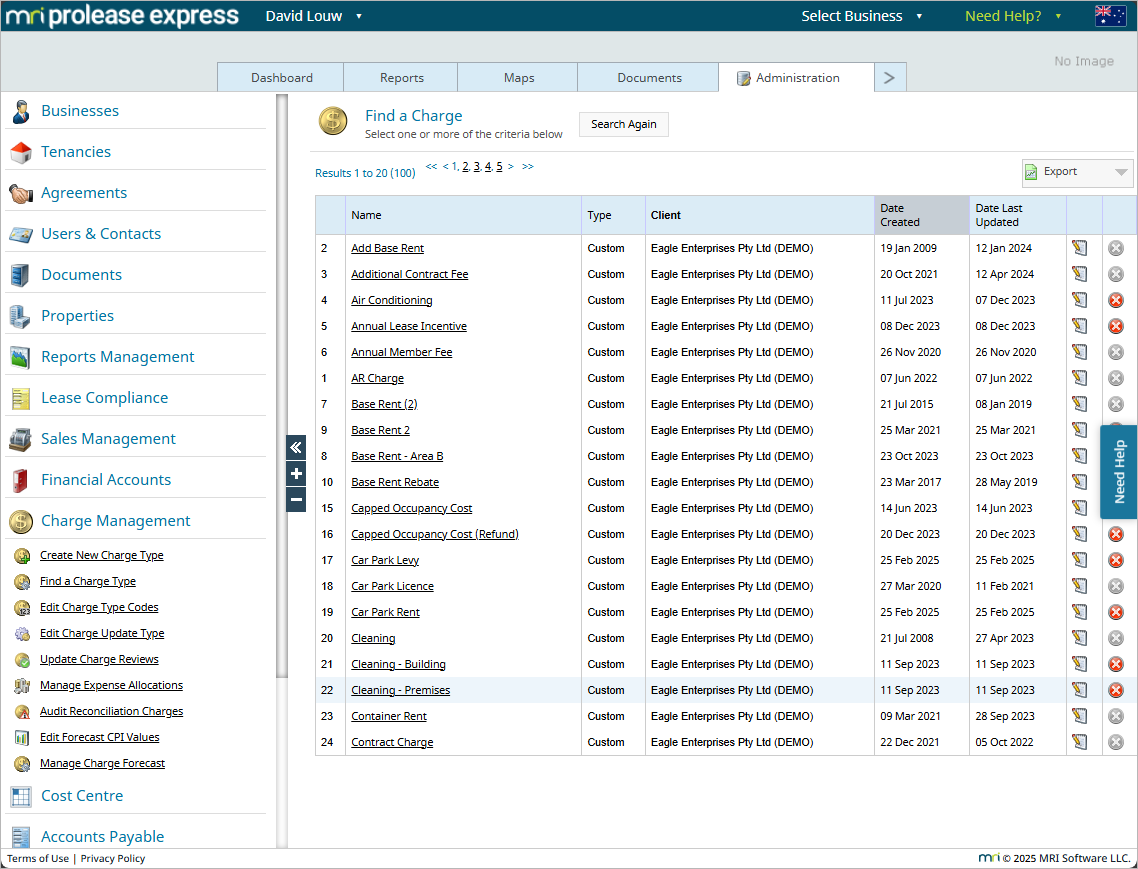
Task: Click the Properties building icon
Action: (20, 317)
